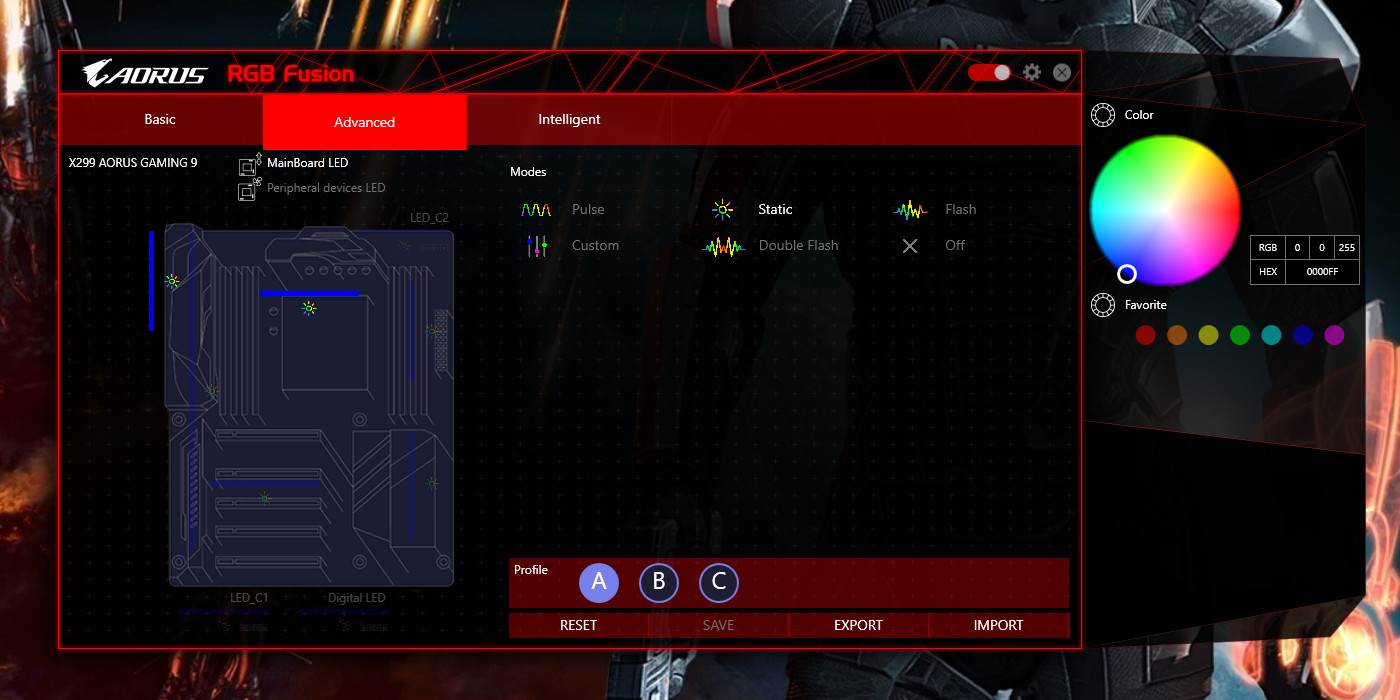Choose the blue favorite swatch
The width and height of the screenshot is (1400, 700).
point(1303,336)
